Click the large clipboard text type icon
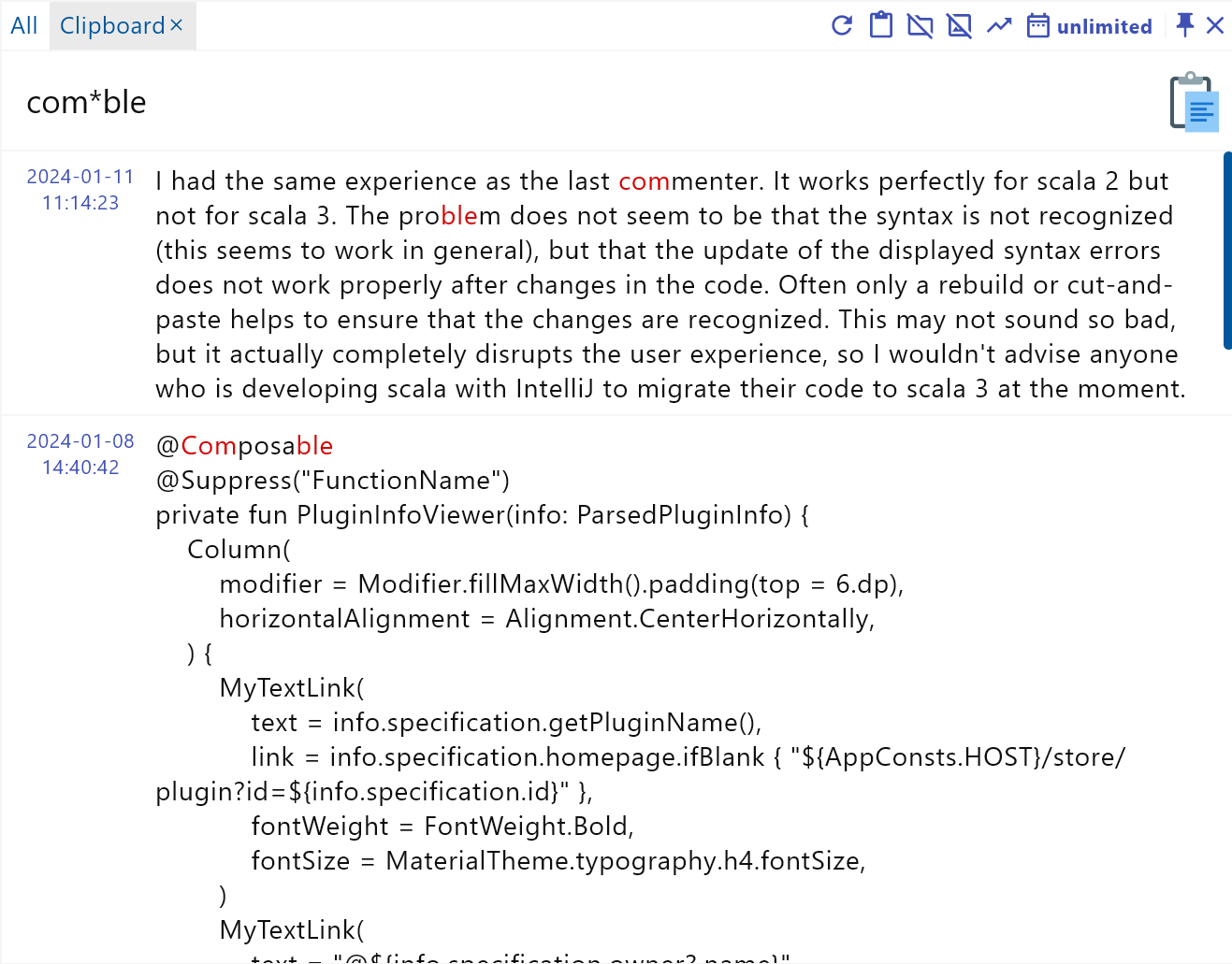 coord(1194,102)
